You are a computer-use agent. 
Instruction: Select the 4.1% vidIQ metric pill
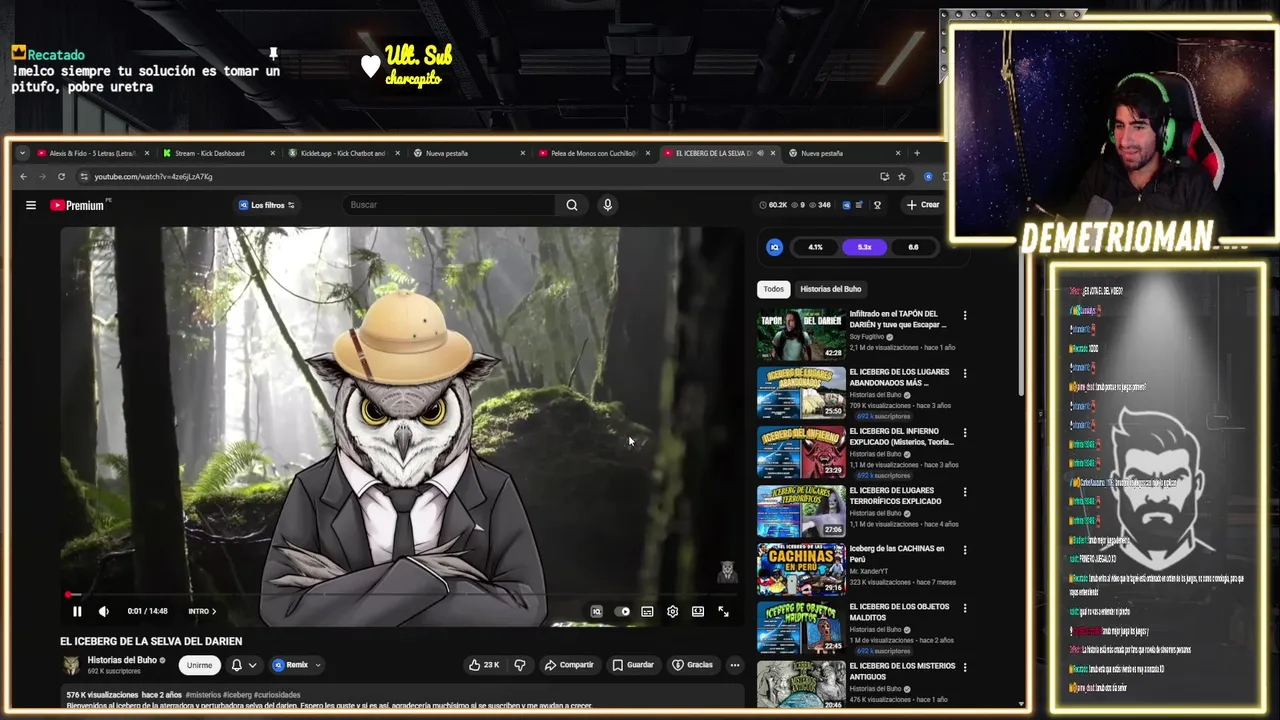[x=815, y=247]
